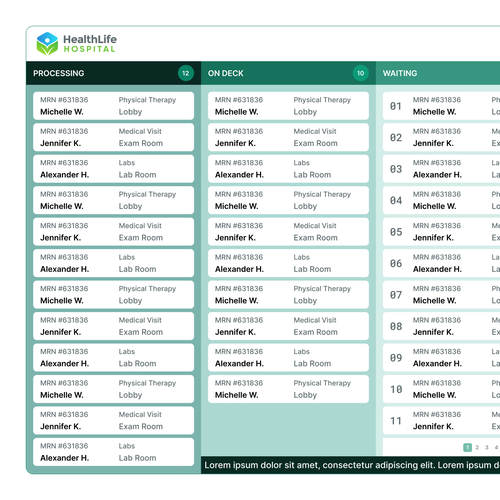Select the WAITING column header

pyautogui.click(x=438, y=73)
